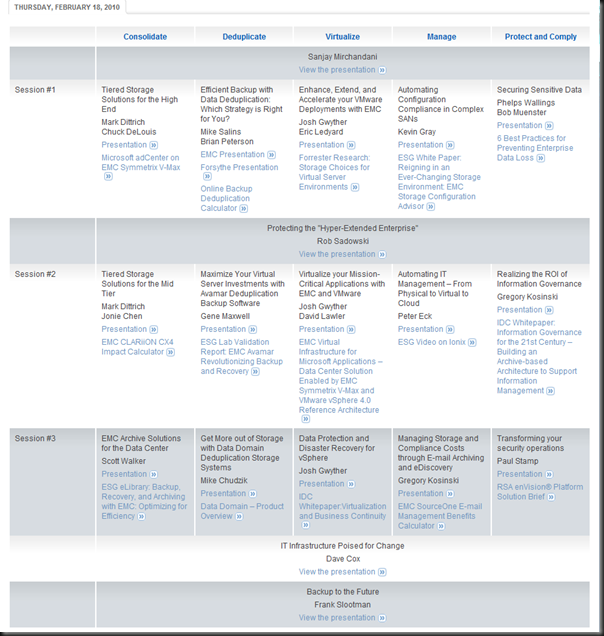This screenshot has height=636, width=604.
Task: Open EMC CLARiiON CX4 Impact Calculator link
Action: tap(137, 347)
